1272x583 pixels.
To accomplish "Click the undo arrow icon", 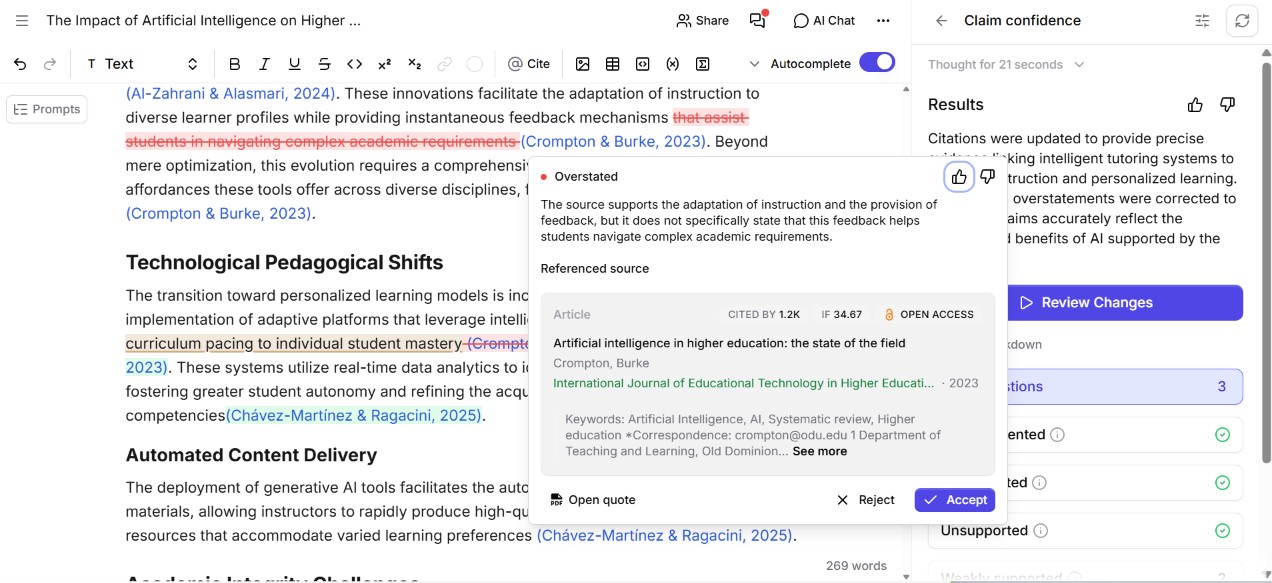I will [20, 64].
